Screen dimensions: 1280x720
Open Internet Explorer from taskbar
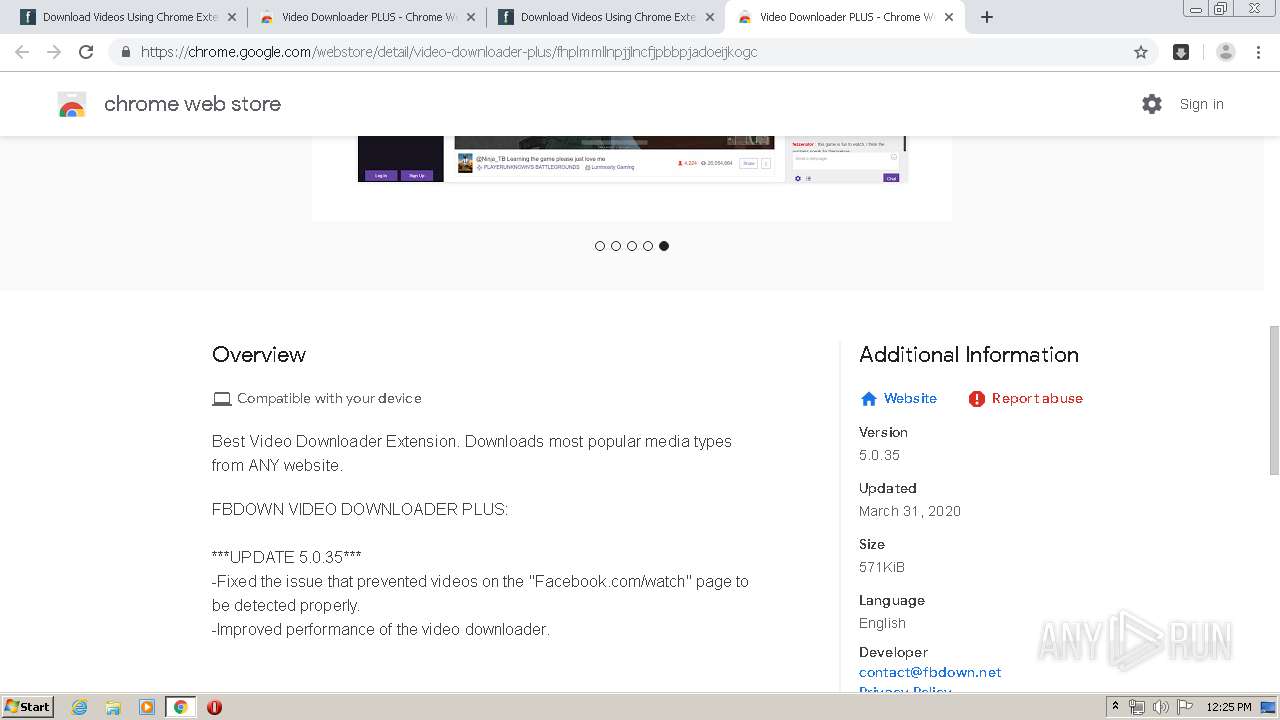click(x=80, y=707)
